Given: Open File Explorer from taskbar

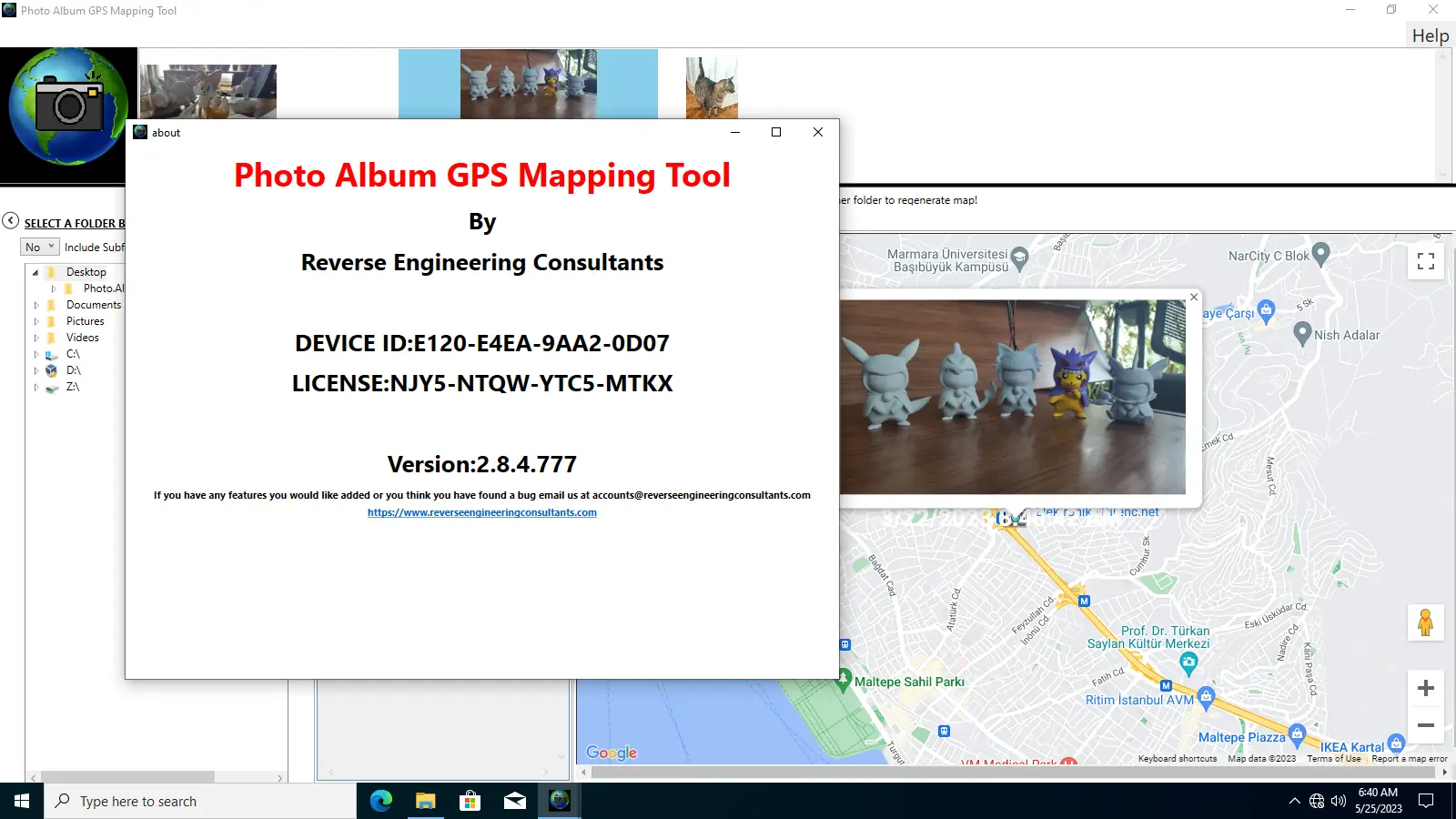Looking at the screenshot, I should (425, 801).
